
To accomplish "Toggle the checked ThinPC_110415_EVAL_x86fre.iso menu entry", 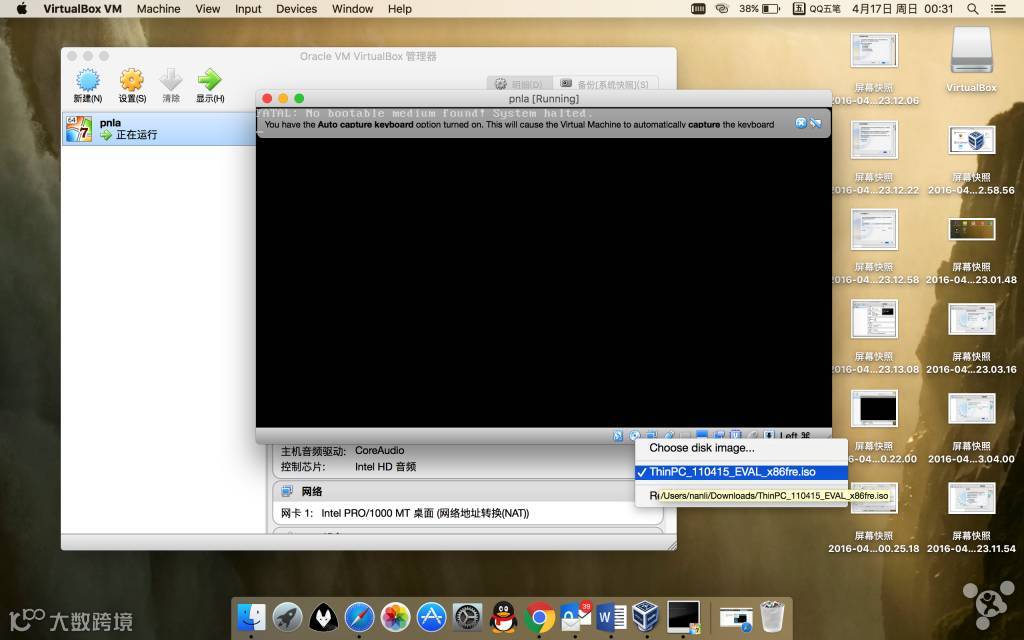I will point(741,472).
